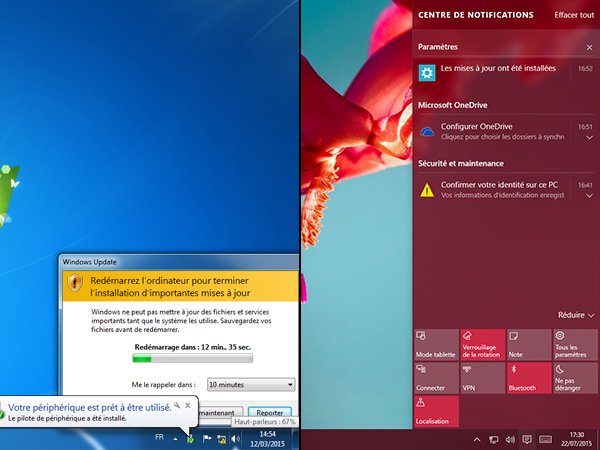Click the yellow warning triangle icon
The height and width of the screenshot is (450, 600).
427,190
